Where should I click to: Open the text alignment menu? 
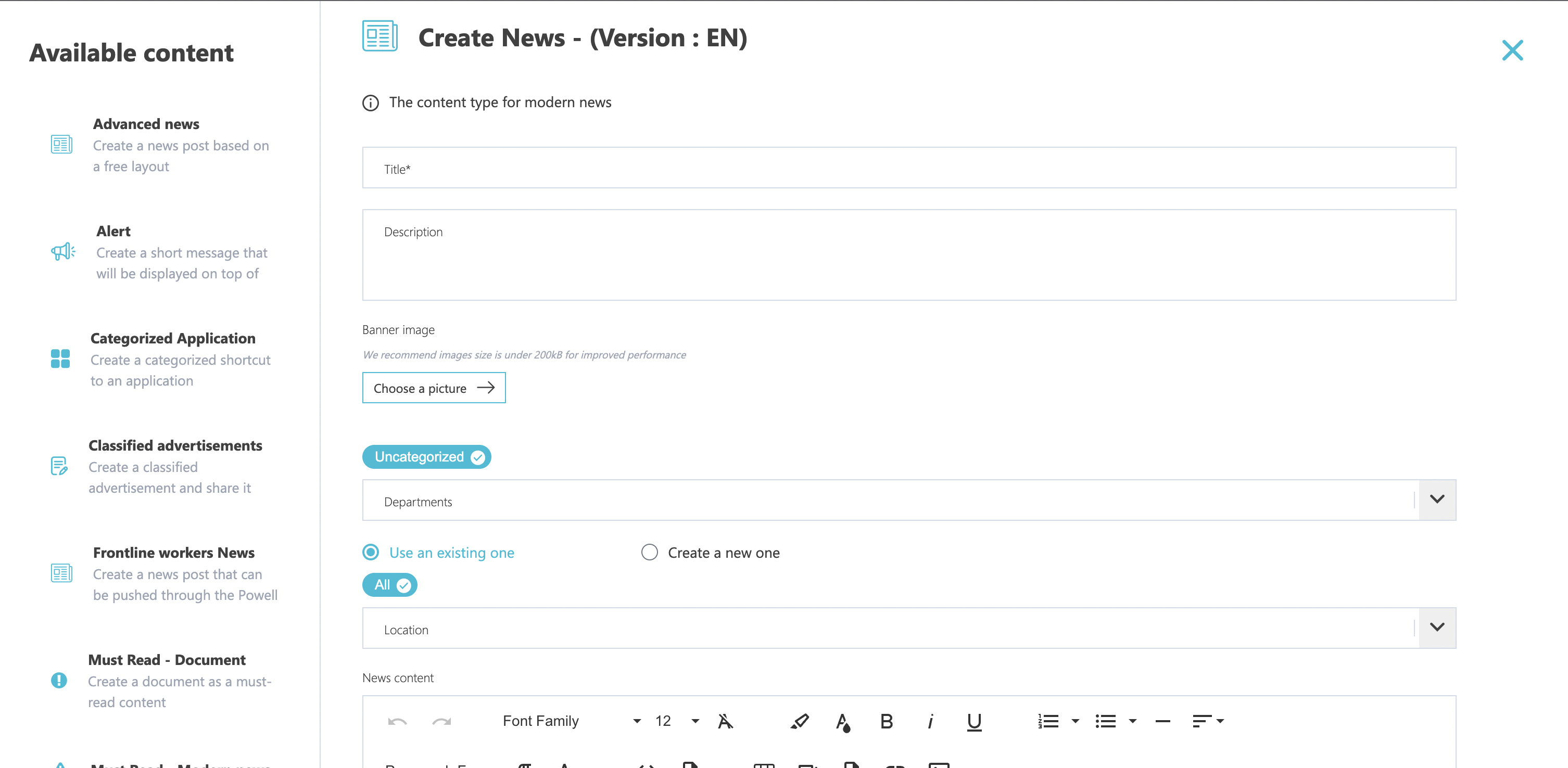[1208, 721]
